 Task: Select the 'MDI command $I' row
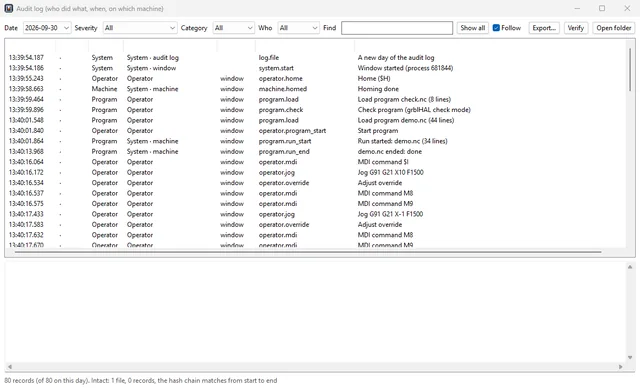coord(315,162)
